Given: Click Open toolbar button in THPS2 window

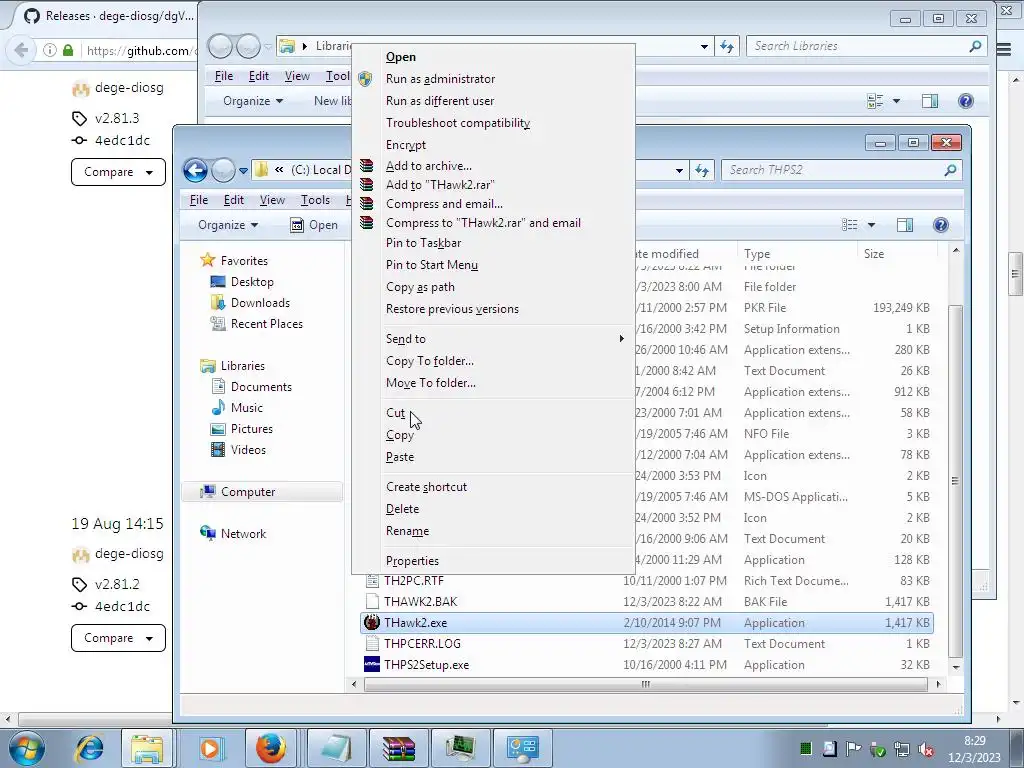Looking at the screenshot, I should click(x=314, y=225).
